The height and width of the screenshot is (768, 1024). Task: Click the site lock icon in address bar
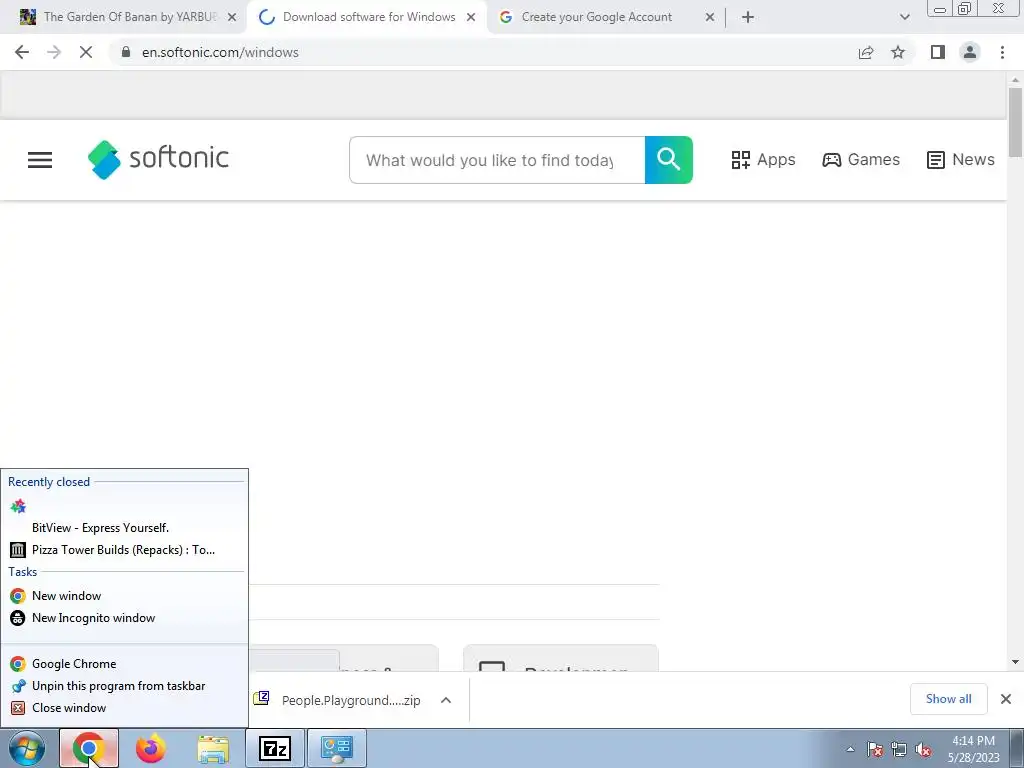126,52
